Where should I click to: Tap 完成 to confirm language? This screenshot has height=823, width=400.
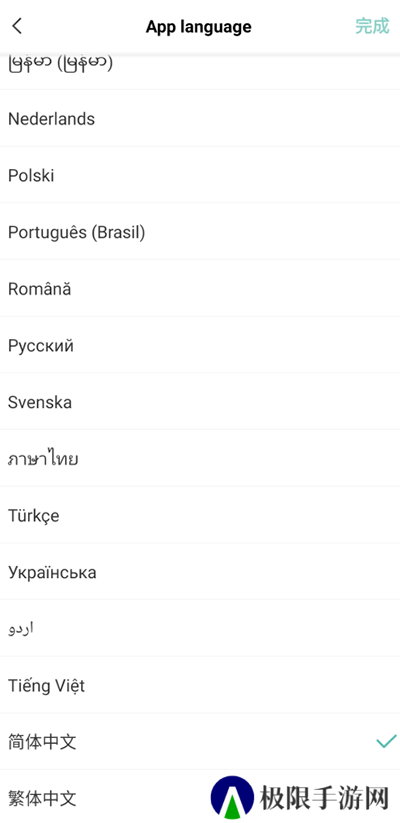coord(372,26)
